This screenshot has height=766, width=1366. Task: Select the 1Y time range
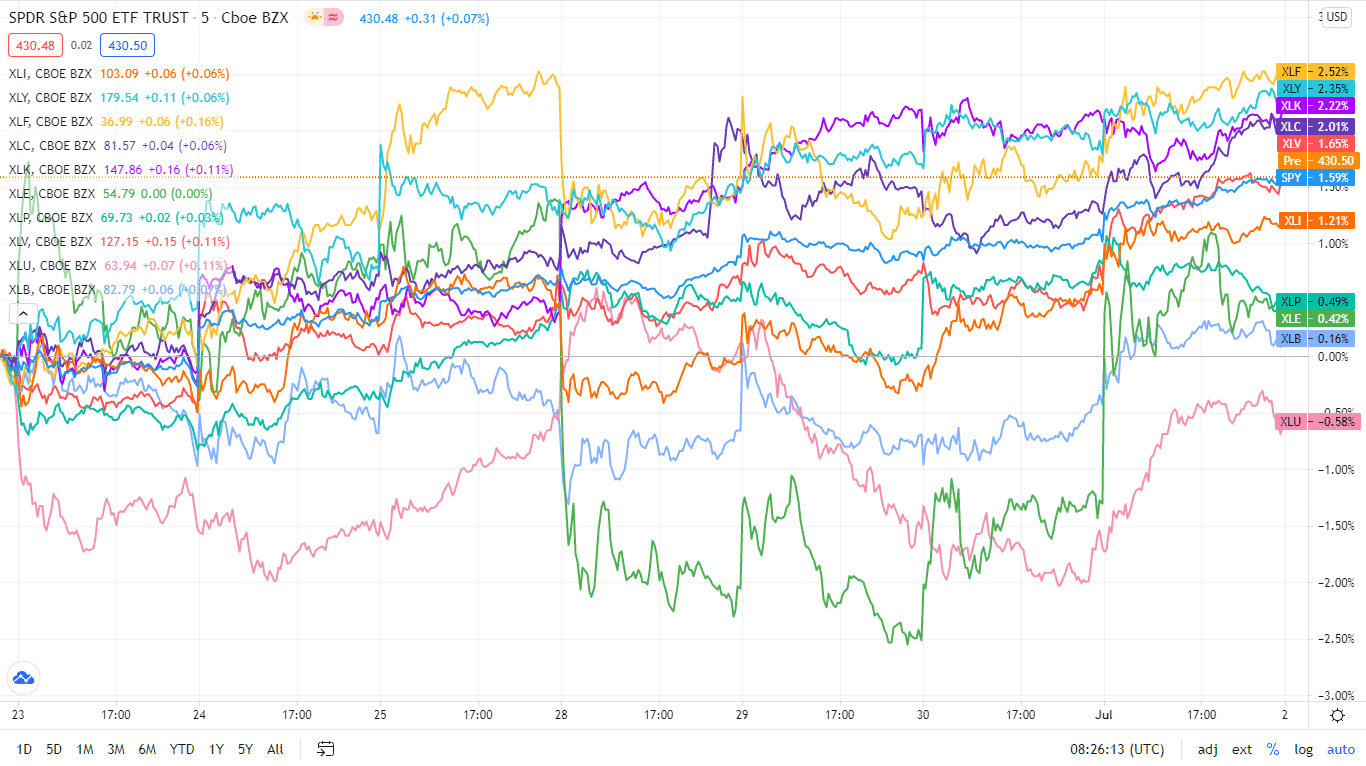tap(216, 749)
